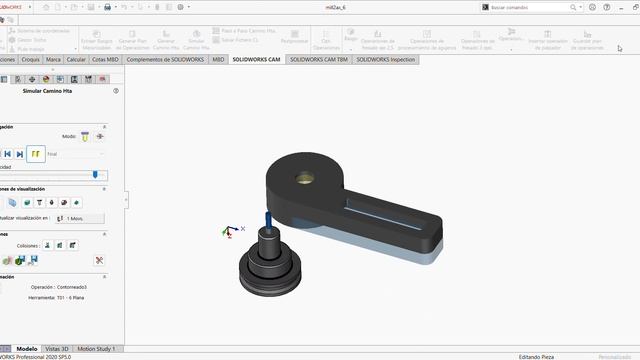
Task: Click the Home icon in title toolbar
Action: (46, 7)
